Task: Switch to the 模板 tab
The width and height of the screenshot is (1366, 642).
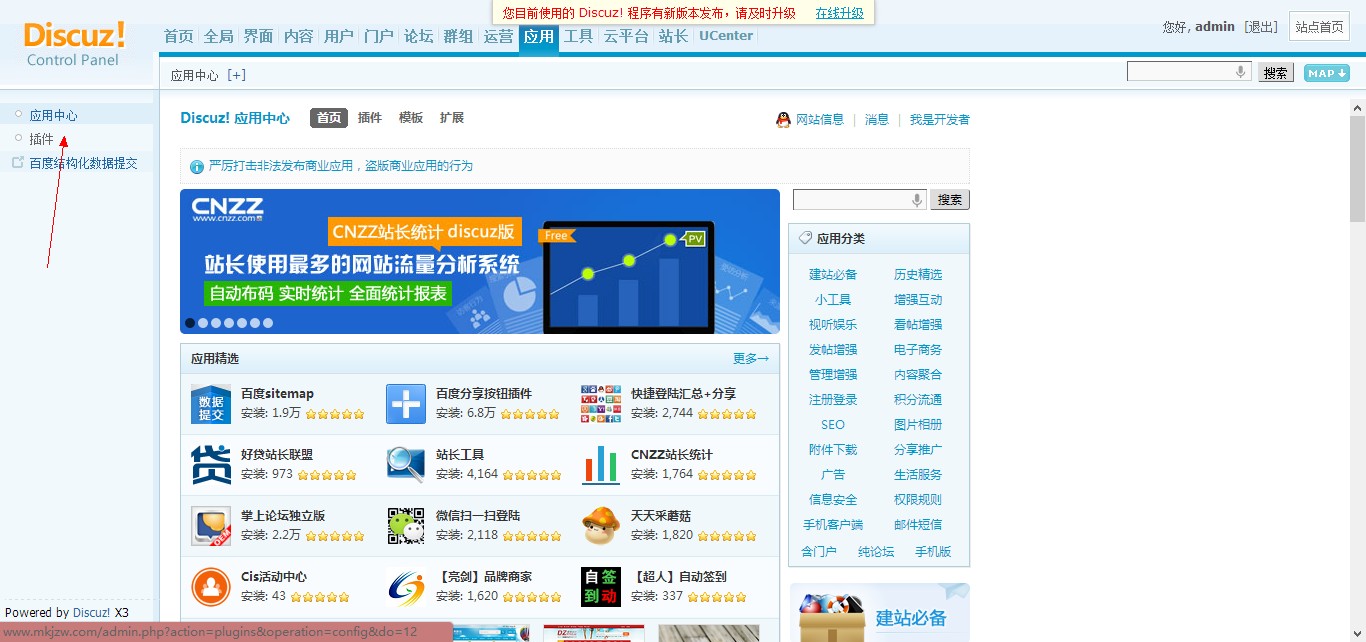Action: (x=410, y=117)
